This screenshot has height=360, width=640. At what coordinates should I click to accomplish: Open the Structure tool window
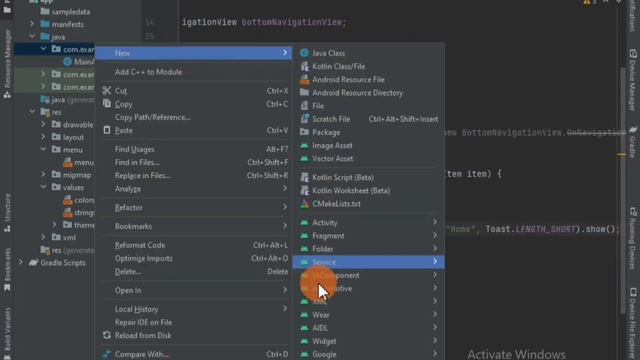pos(7,213)
